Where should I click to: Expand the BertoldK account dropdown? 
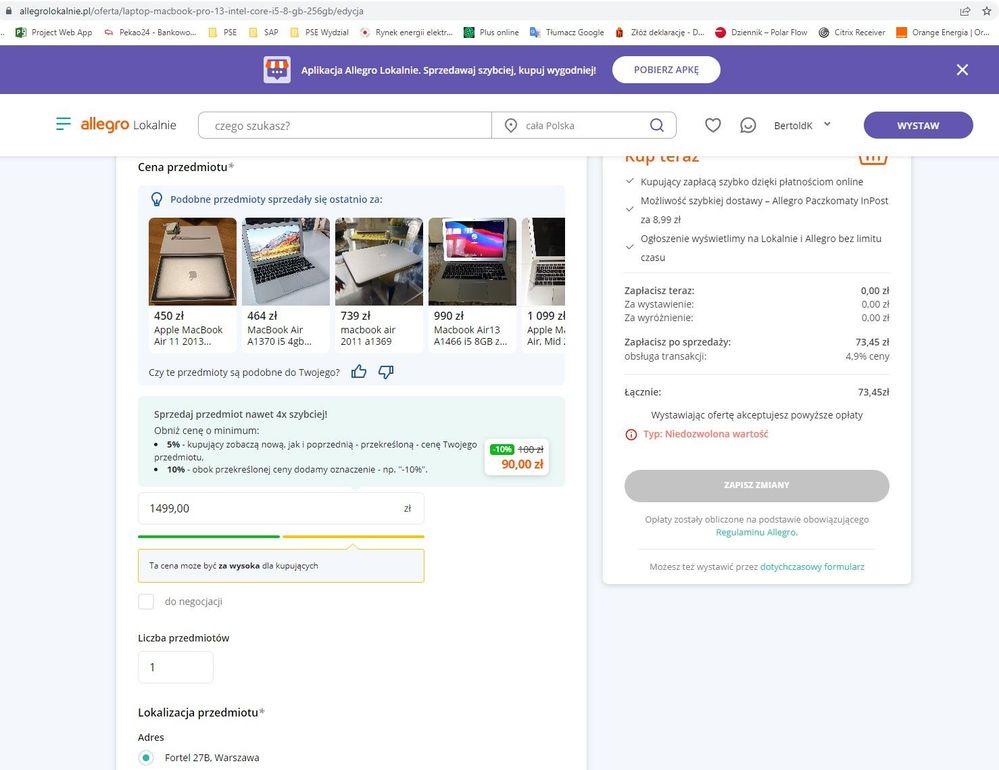pyautogui.click(x=802, y=125)
